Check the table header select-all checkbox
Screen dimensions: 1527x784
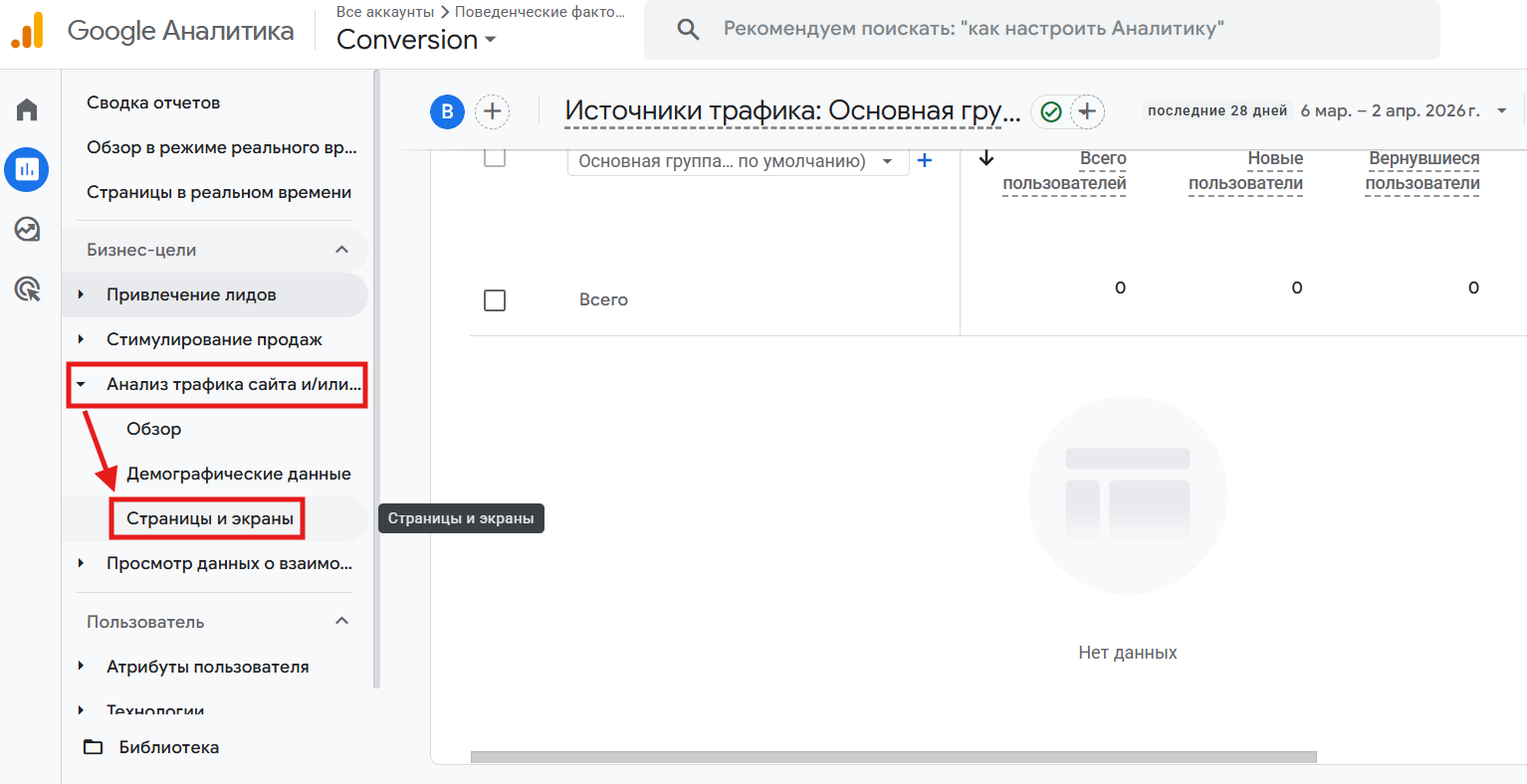tap(495, 159)
